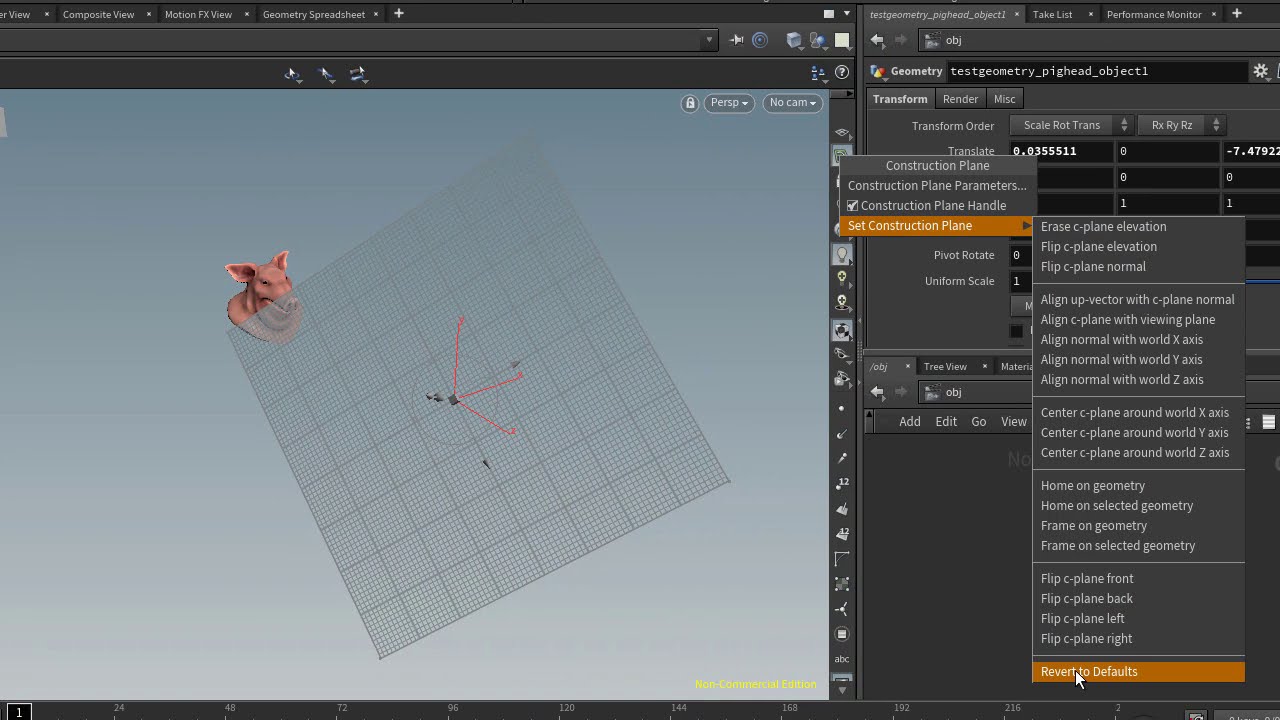
Task: Open the No cam camera dropdown
Action: click(x=792, y=102)
